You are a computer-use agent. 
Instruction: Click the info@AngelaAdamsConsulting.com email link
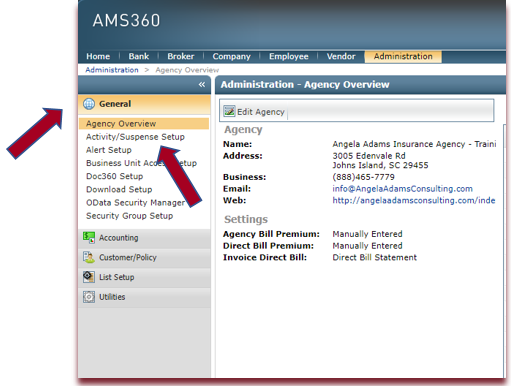coord(402,189)
